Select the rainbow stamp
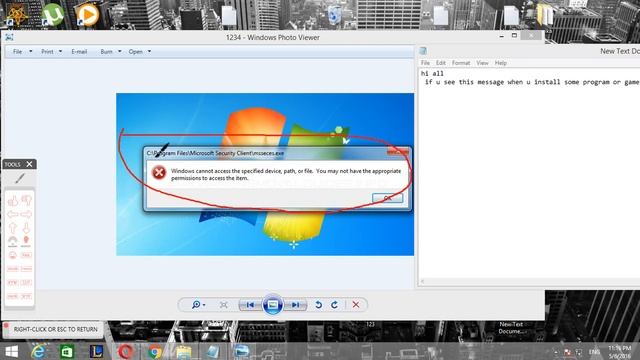 (13, 241)
